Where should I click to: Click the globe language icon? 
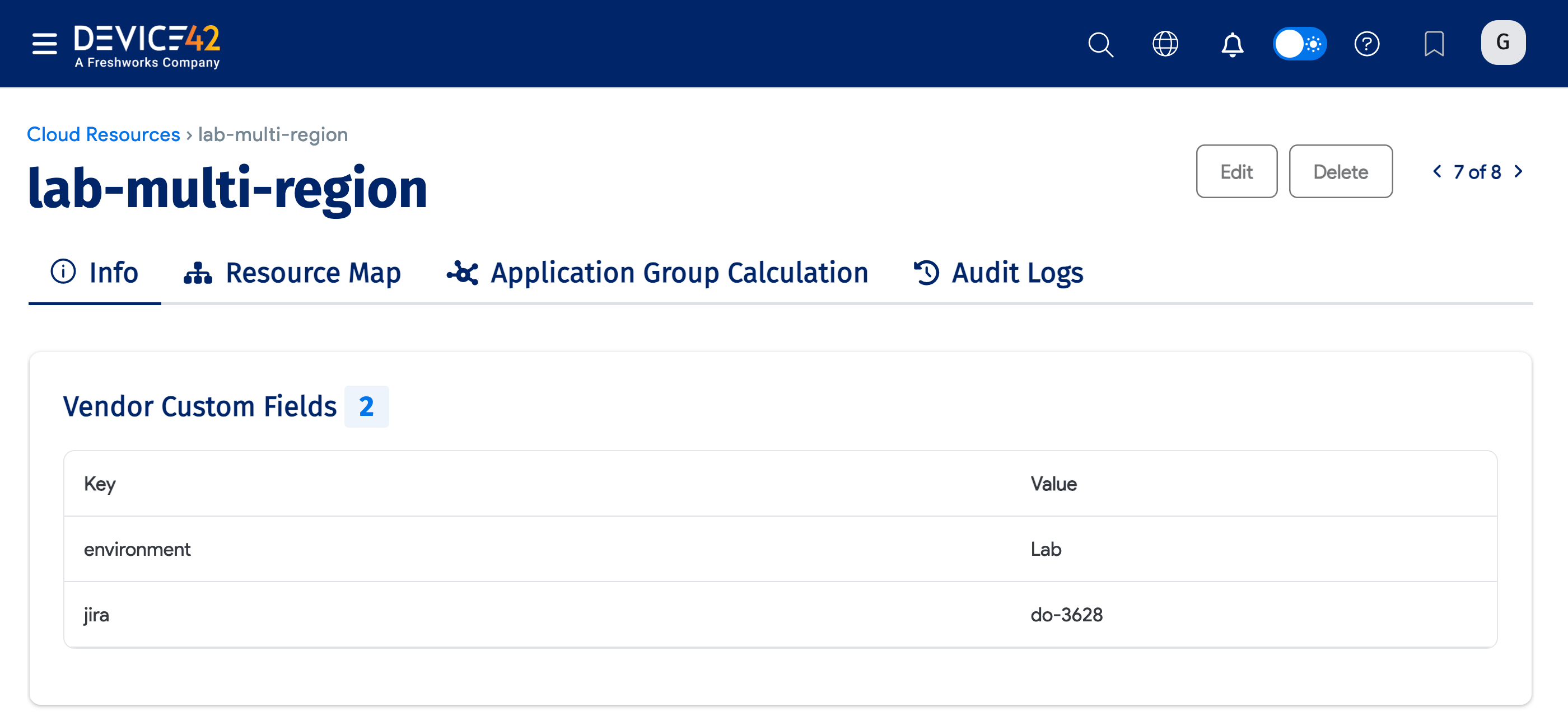click(1165, 44)
